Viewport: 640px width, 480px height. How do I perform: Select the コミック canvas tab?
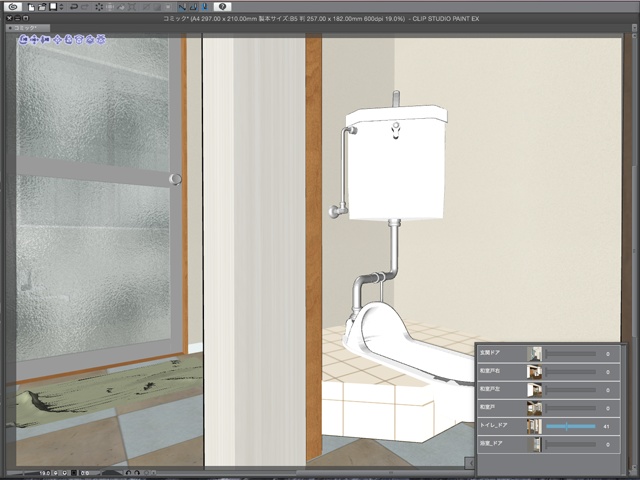(28, 28)
